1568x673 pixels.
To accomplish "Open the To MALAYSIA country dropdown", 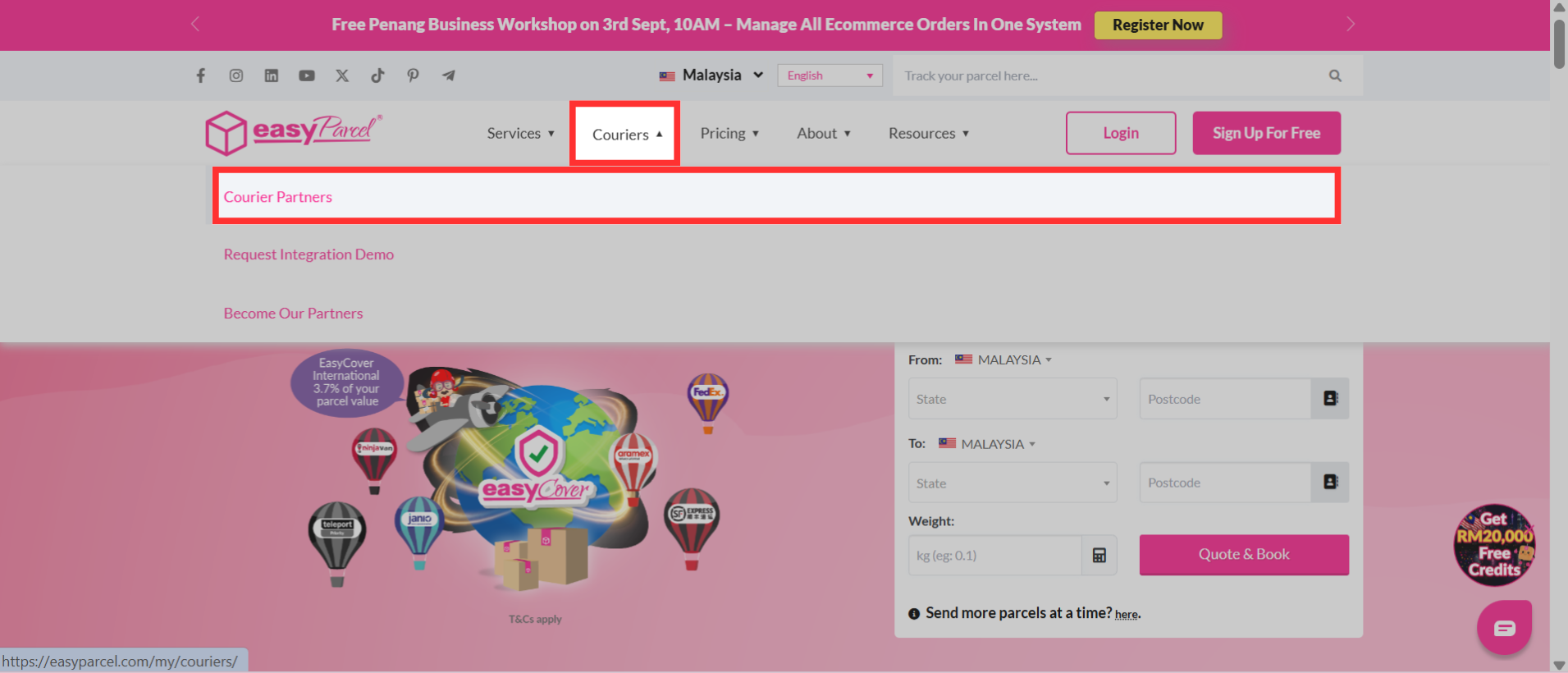I will (x=987, y=444).
